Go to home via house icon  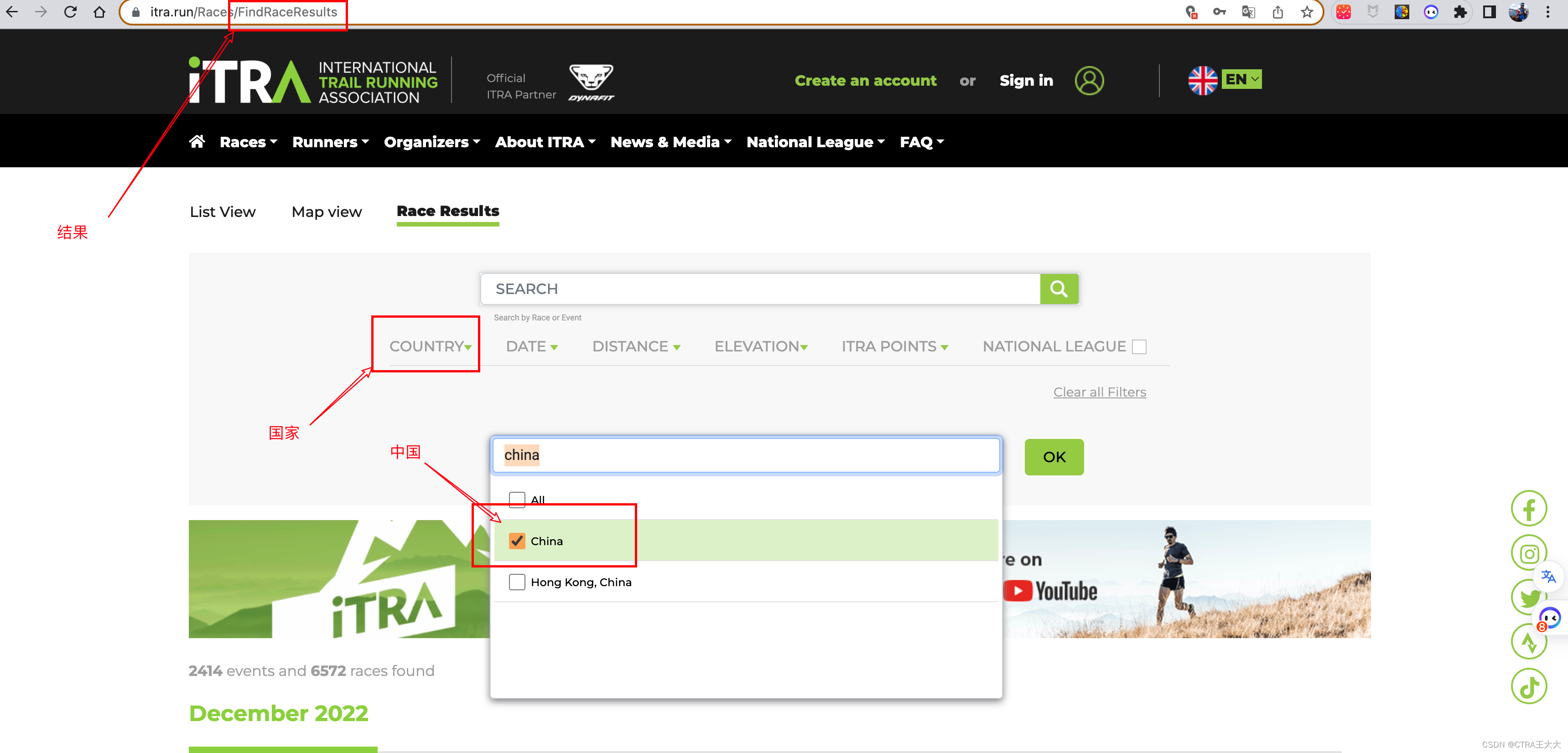[197, 141]
